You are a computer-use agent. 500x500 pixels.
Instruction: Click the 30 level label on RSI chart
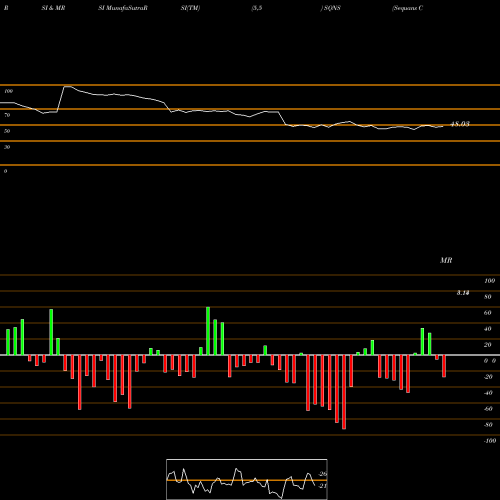pos(7,147)
